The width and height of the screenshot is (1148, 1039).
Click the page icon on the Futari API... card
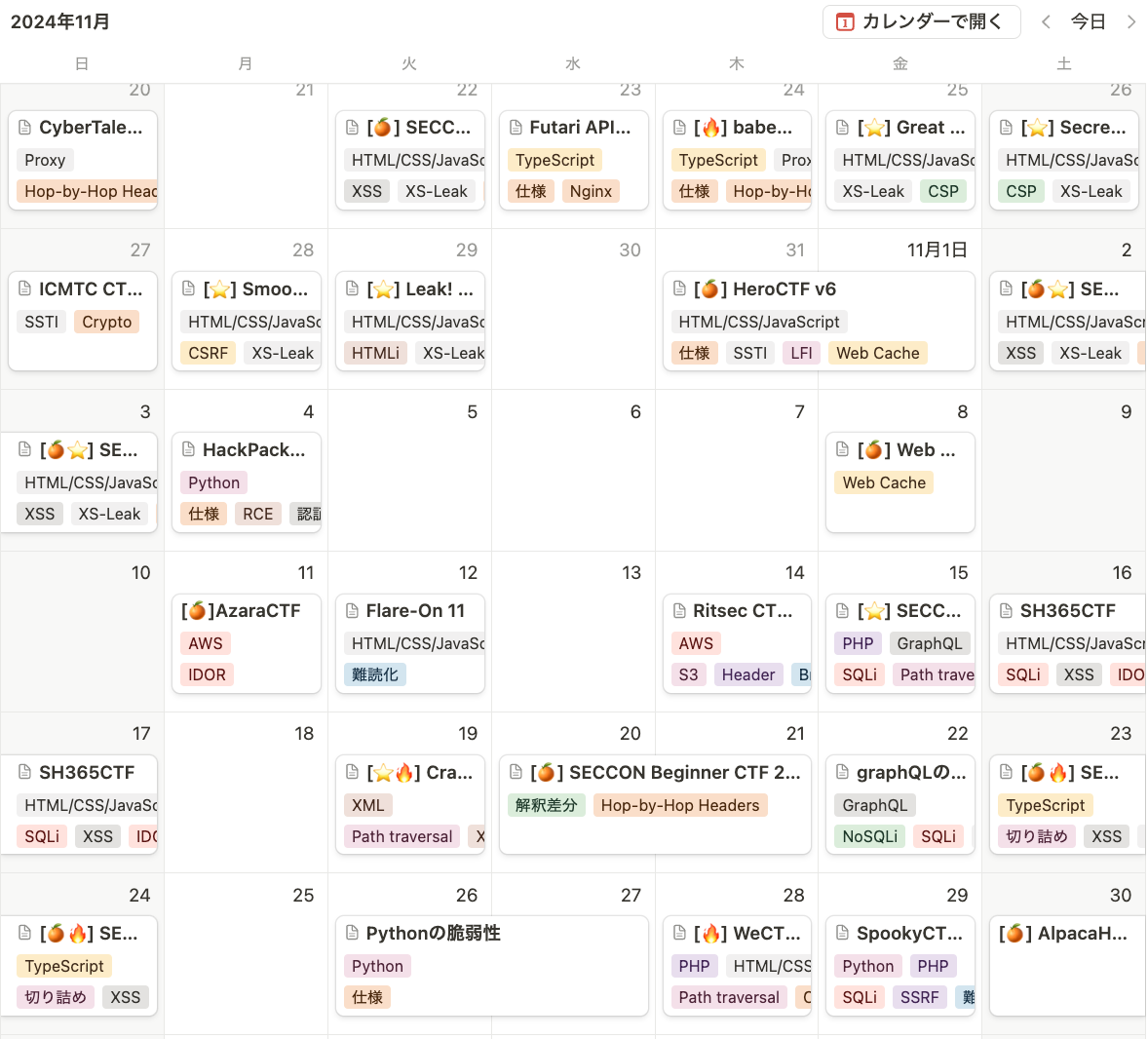coord(516,128)
